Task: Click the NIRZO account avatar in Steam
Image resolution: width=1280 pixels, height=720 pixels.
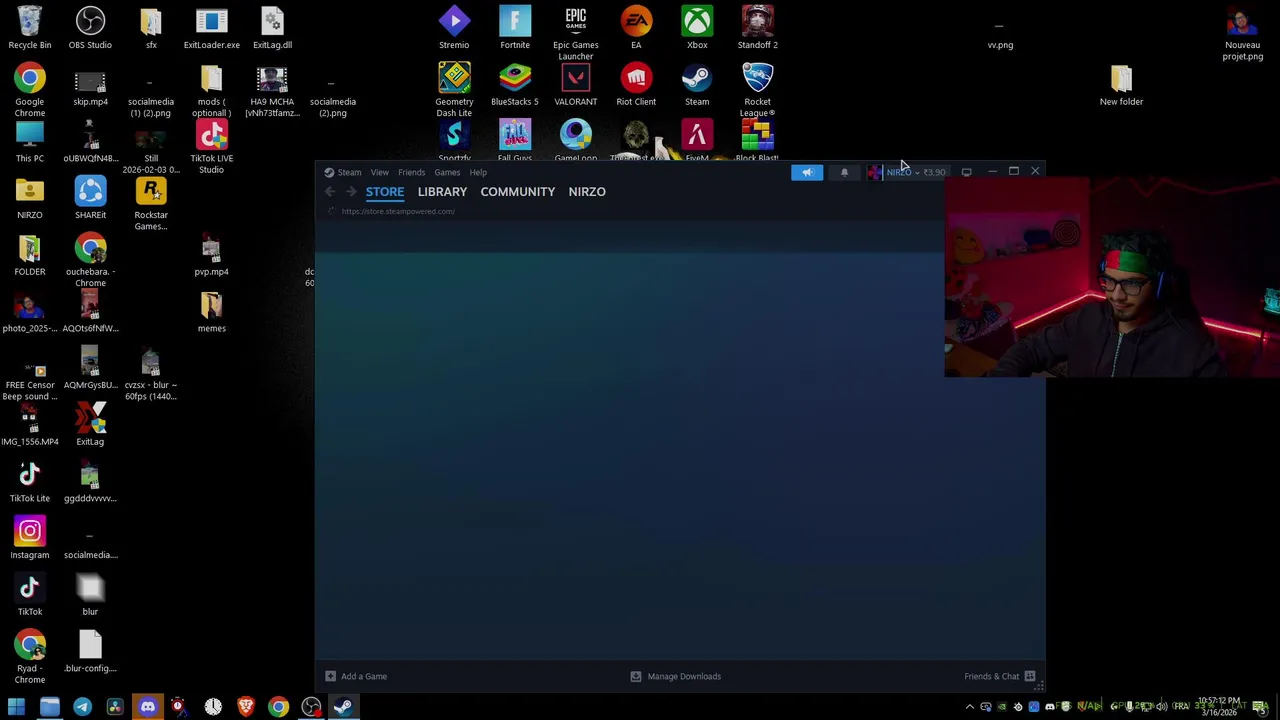Action: (x=875, y=172)
